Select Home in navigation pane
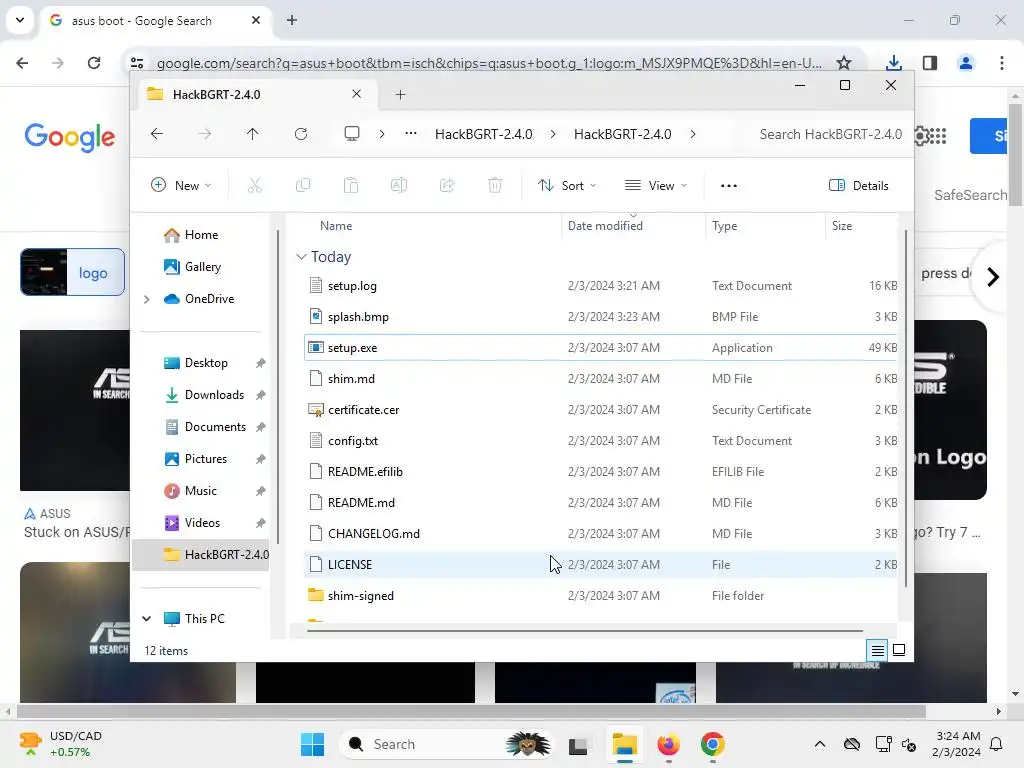 pyautogui.click(x=201, y=234)
